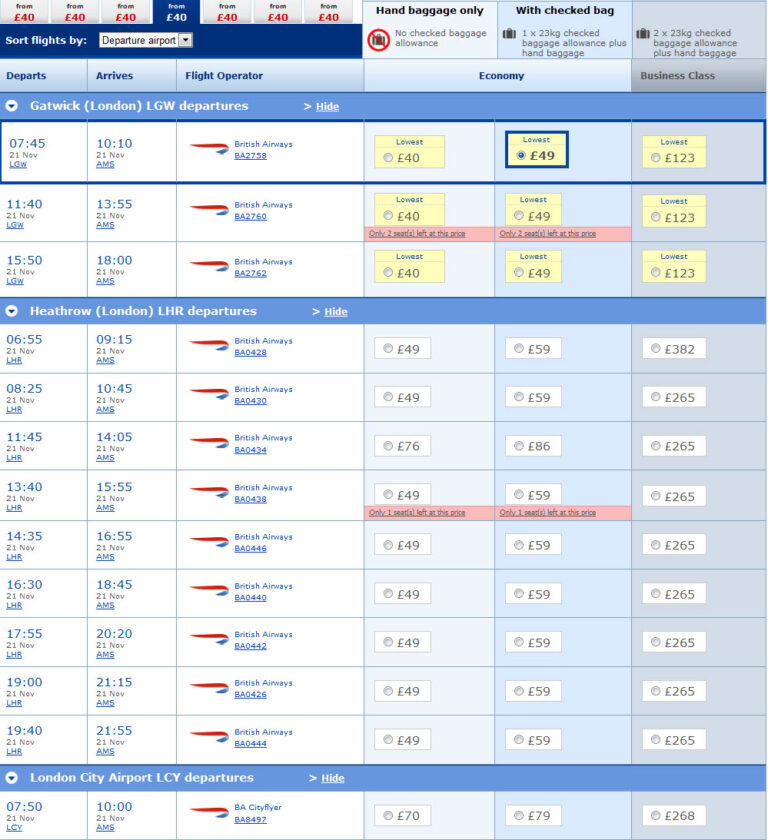Select £49 checked bag fare for 11:40 flight
This screenshot has height=840, width=768.
coord(518,215)
